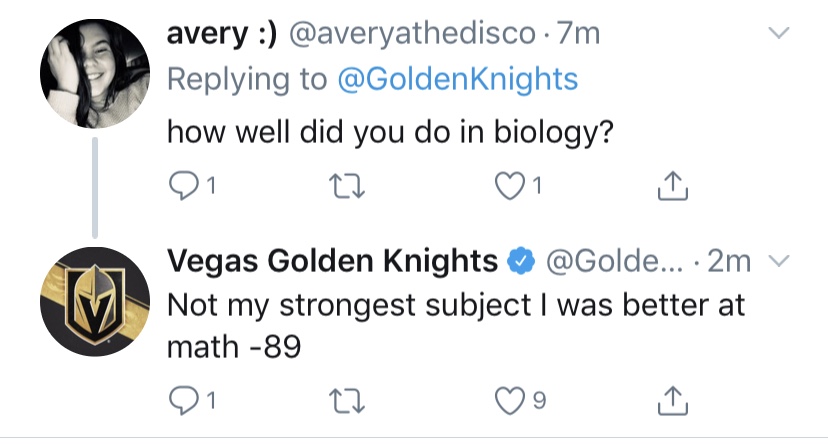Open the @averyathedisco handle
The height and width of the screenshot is (445, 828).
(412, 34)
